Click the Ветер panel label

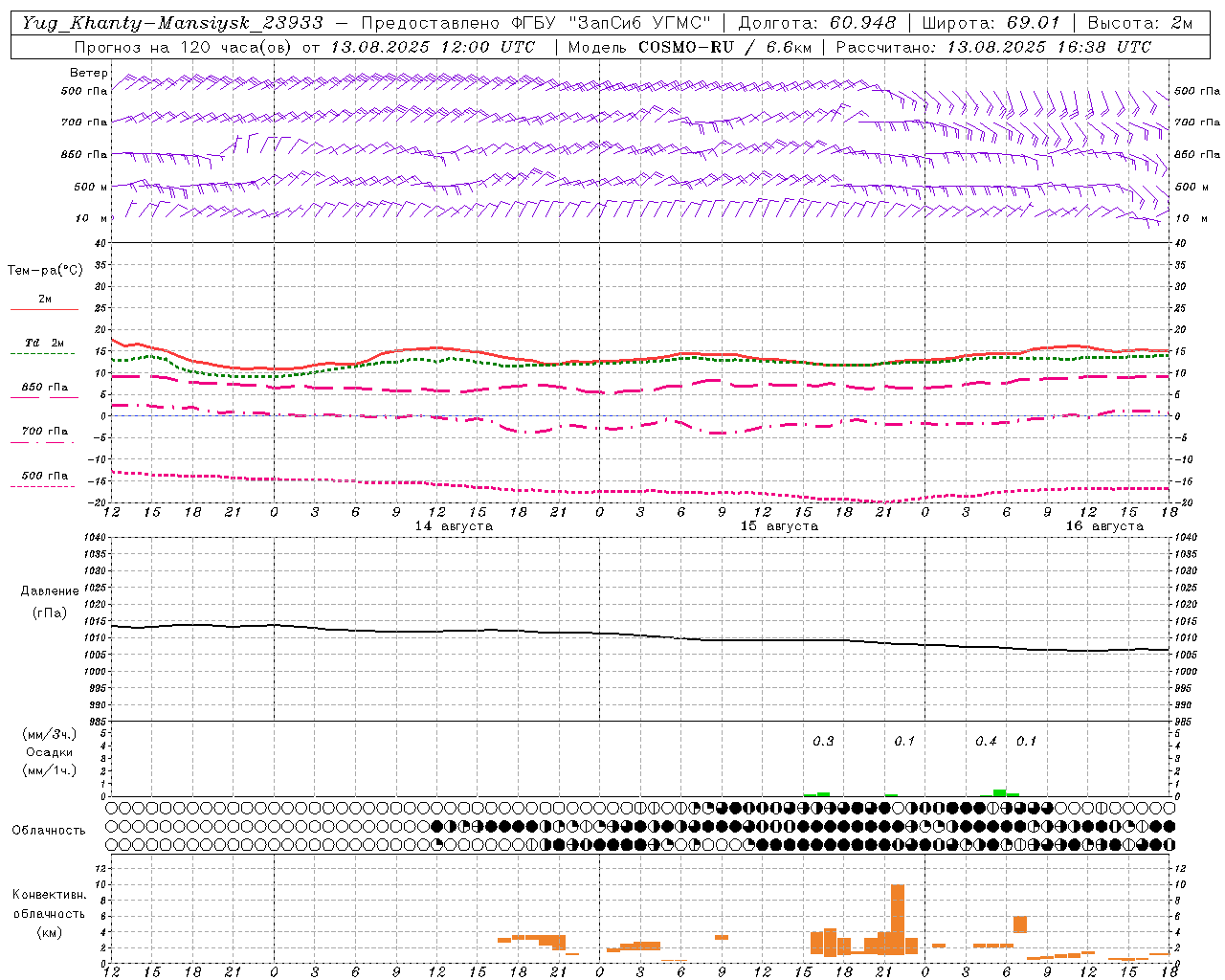(89, 74)
